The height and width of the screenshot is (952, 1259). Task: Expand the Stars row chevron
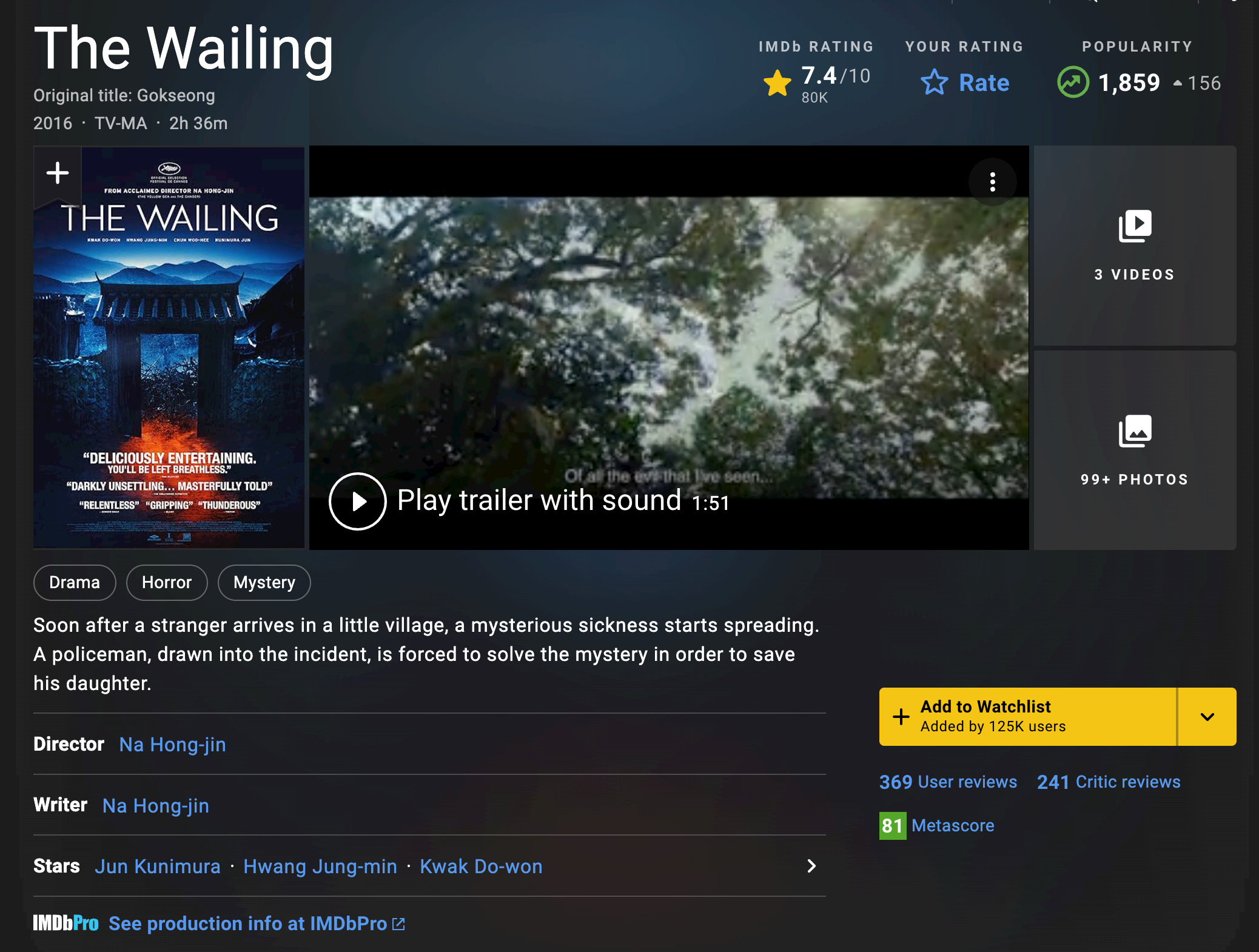(811, 866)
